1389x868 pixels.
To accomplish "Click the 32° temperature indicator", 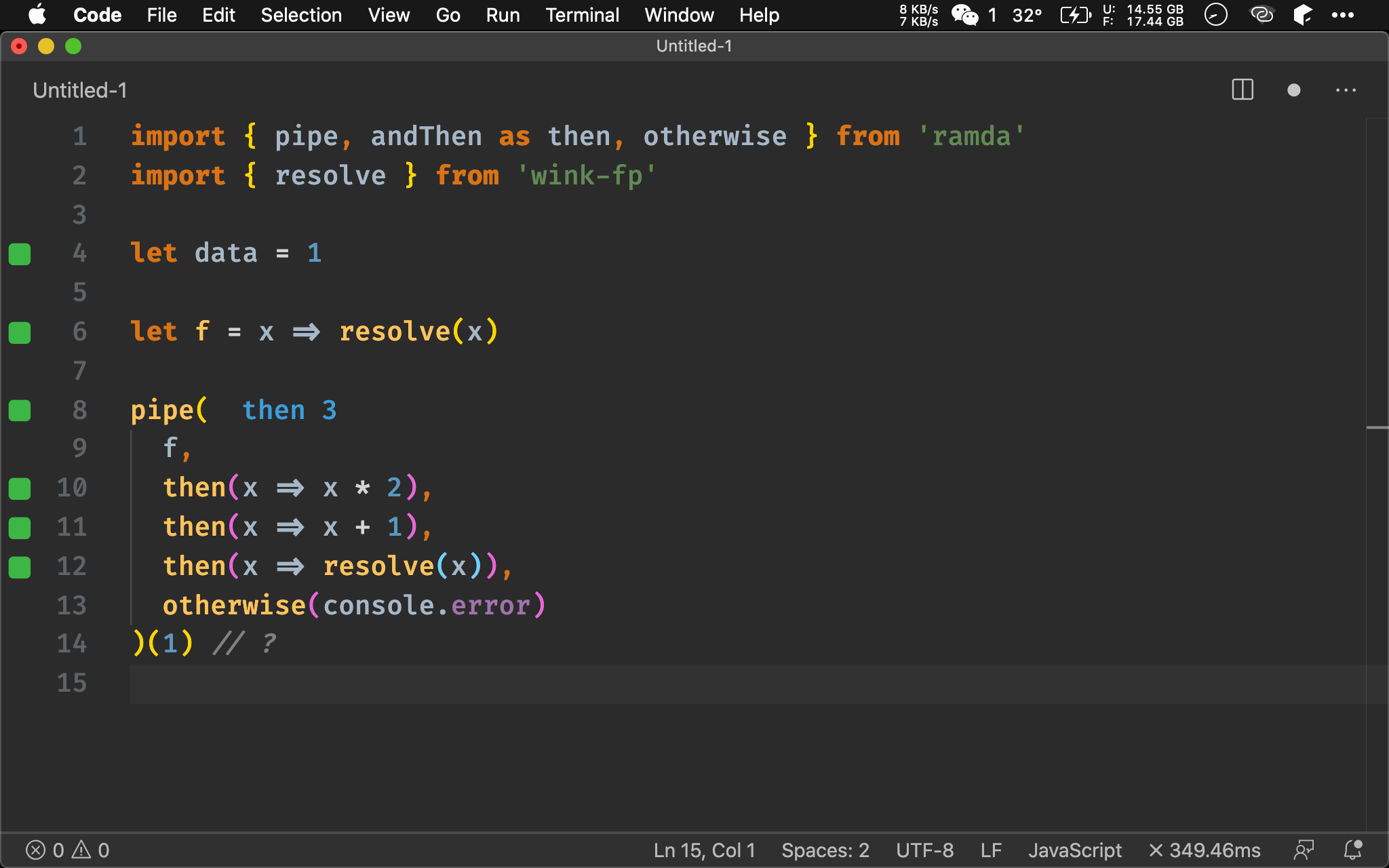I will 1027,15.
